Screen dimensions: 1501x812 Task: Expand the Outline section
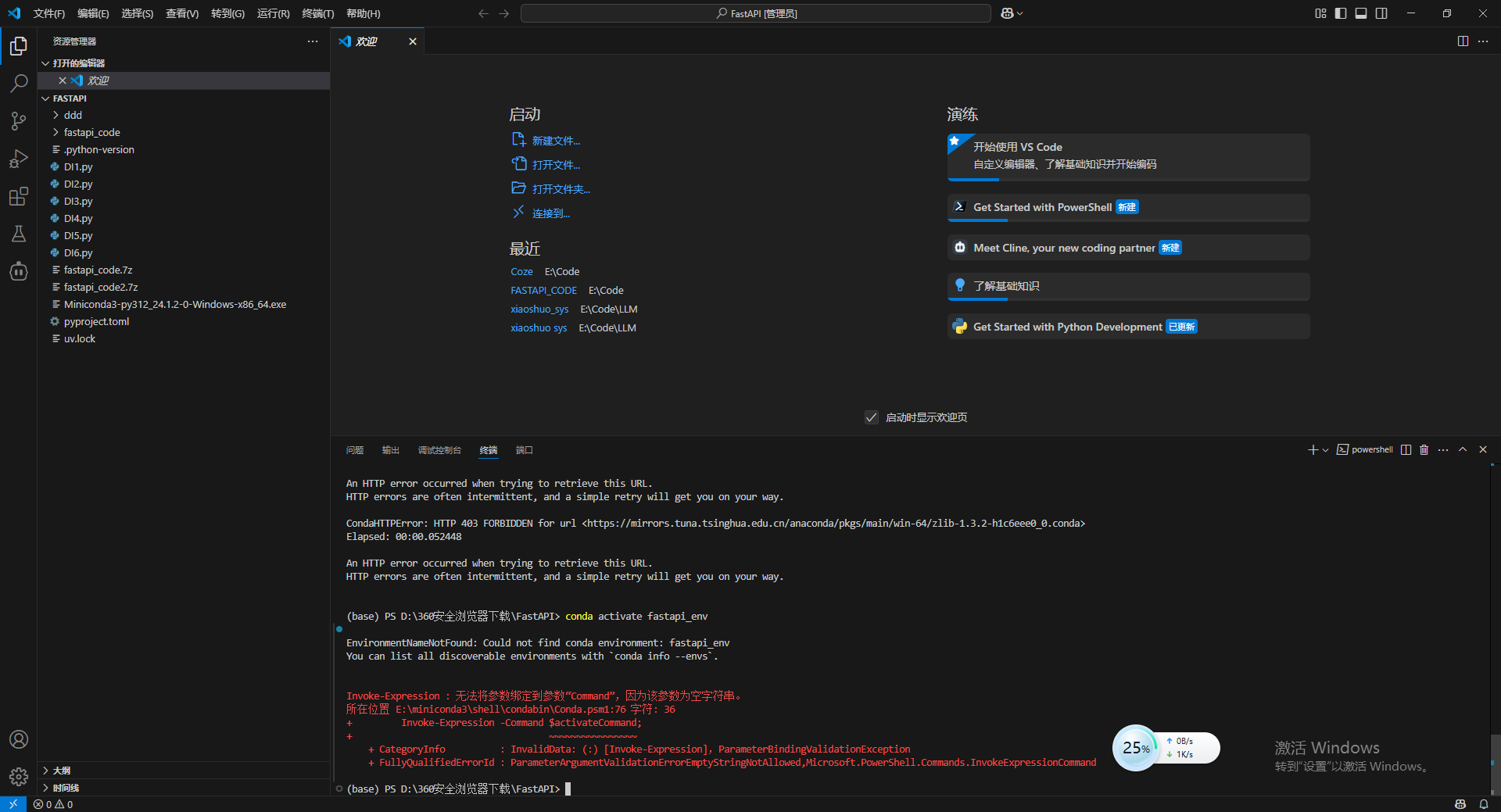click(184, 771)
